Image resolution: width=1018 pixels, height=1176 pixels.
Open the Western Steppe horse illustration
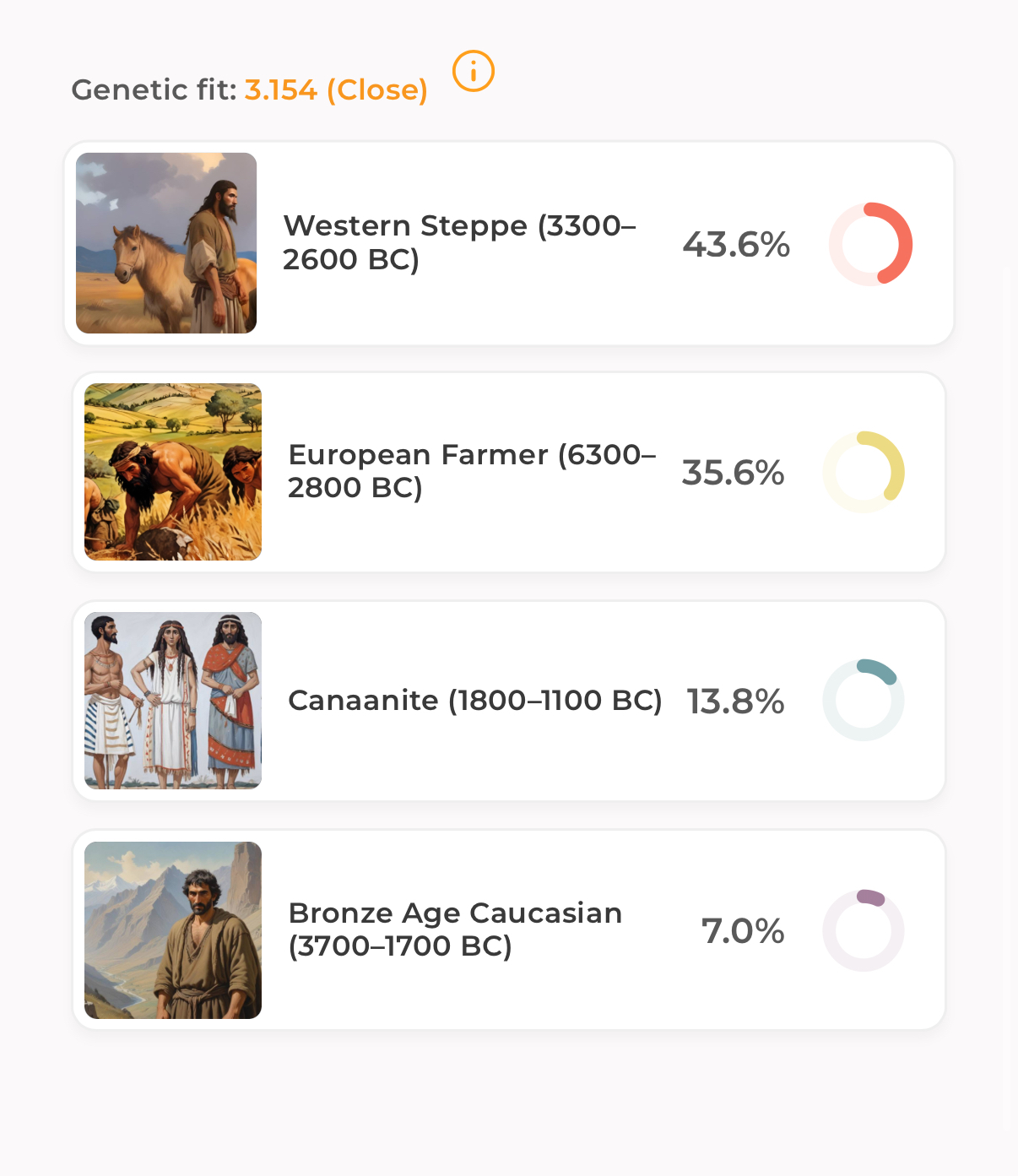coord(166,243)
